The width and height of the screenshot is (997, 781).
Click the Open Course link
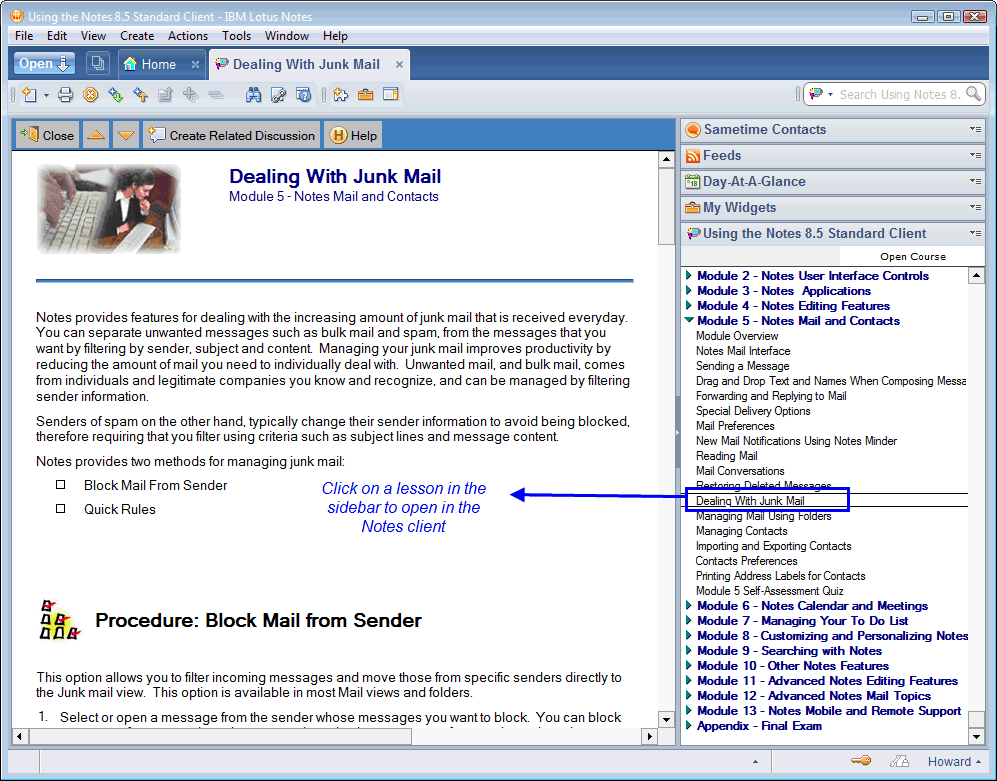pos(912,256)
